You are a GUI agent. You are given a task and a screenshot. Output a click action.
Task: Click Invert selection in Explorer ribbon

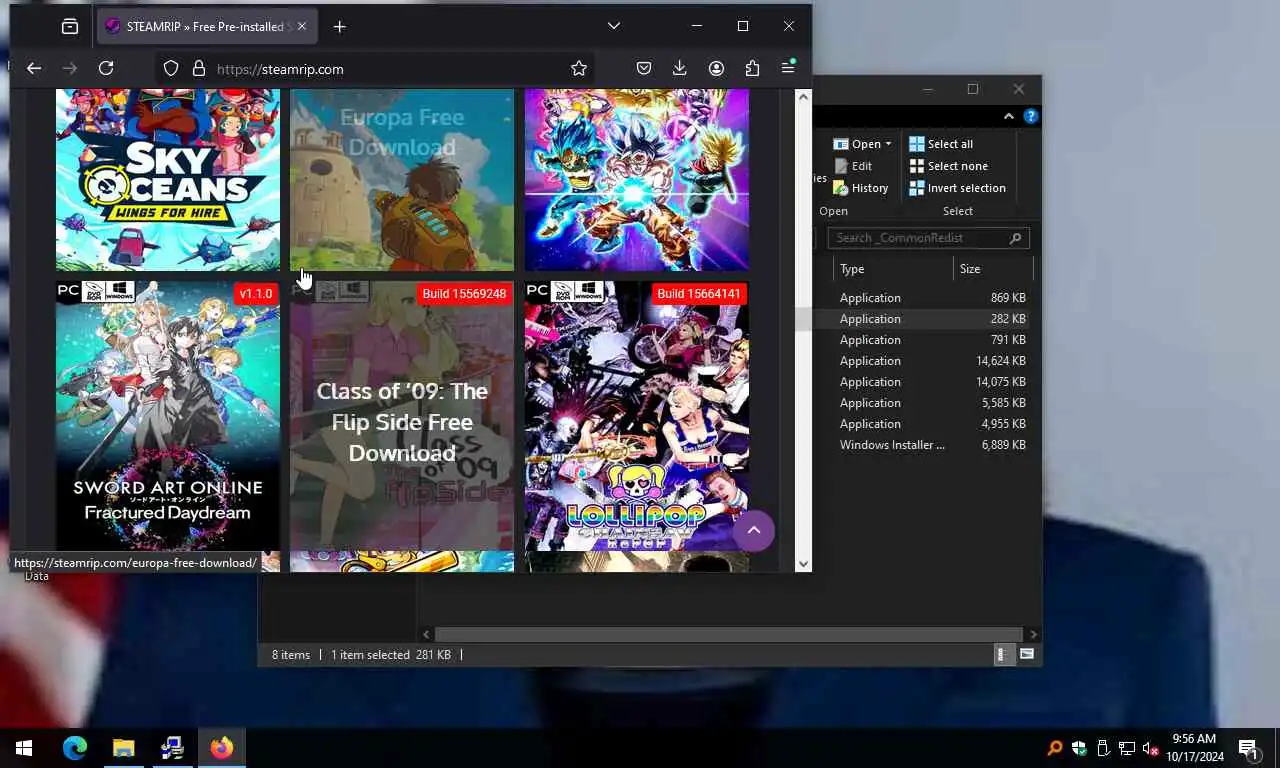coord(957,188)
